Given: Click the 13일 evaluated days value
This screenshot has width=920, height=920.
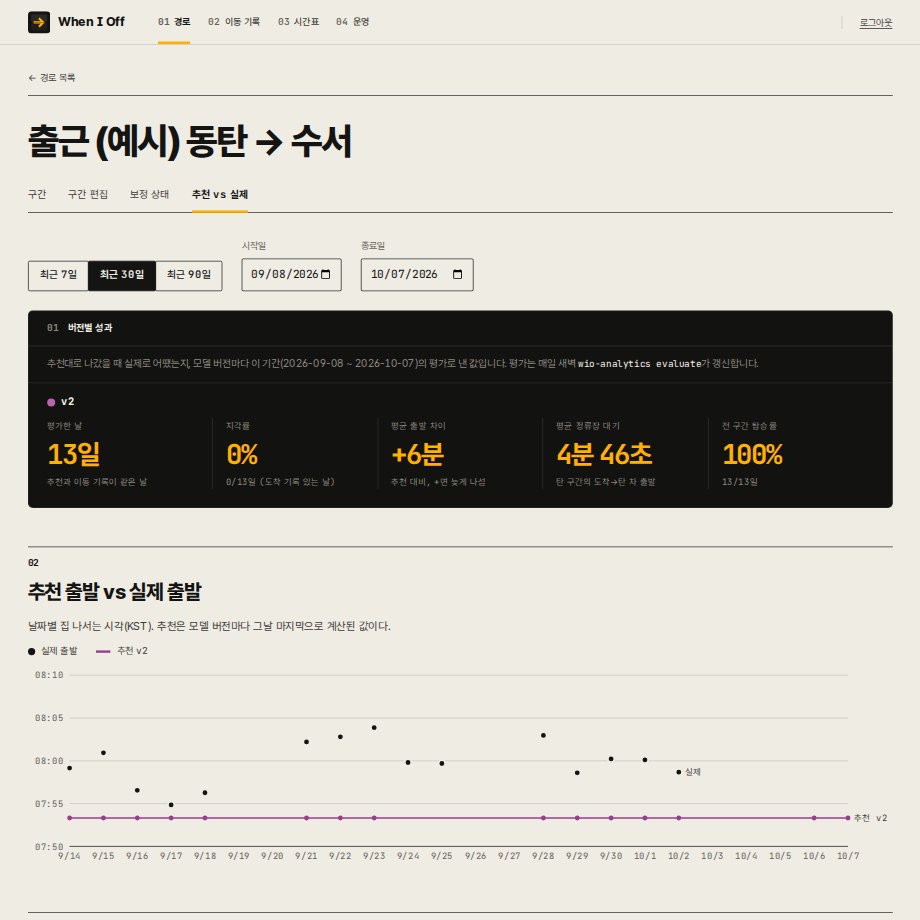Looking at the screenshot, I should pyautogui.click(x=74, y=454).
